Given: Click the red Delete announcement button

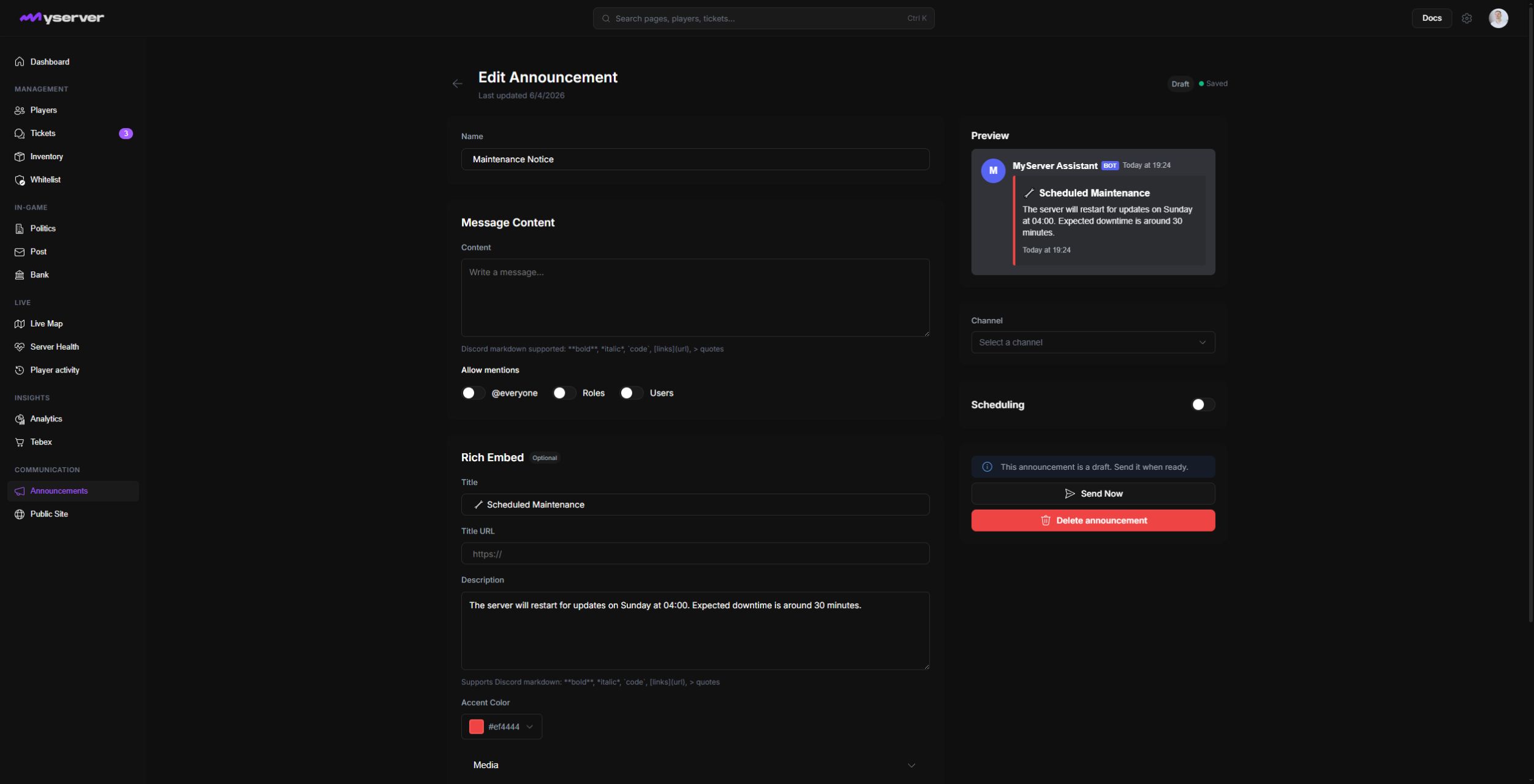Looking at the screenshot, I should 1093,521.
